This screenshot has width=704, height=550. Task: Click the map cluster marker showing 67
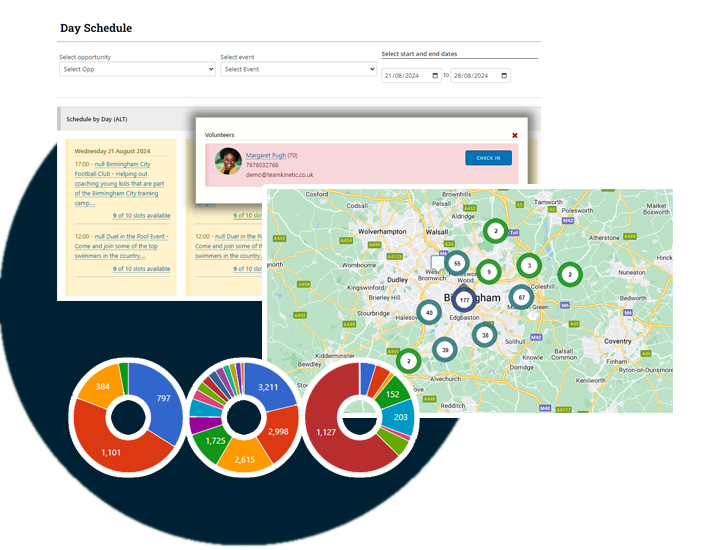[521, 297]
